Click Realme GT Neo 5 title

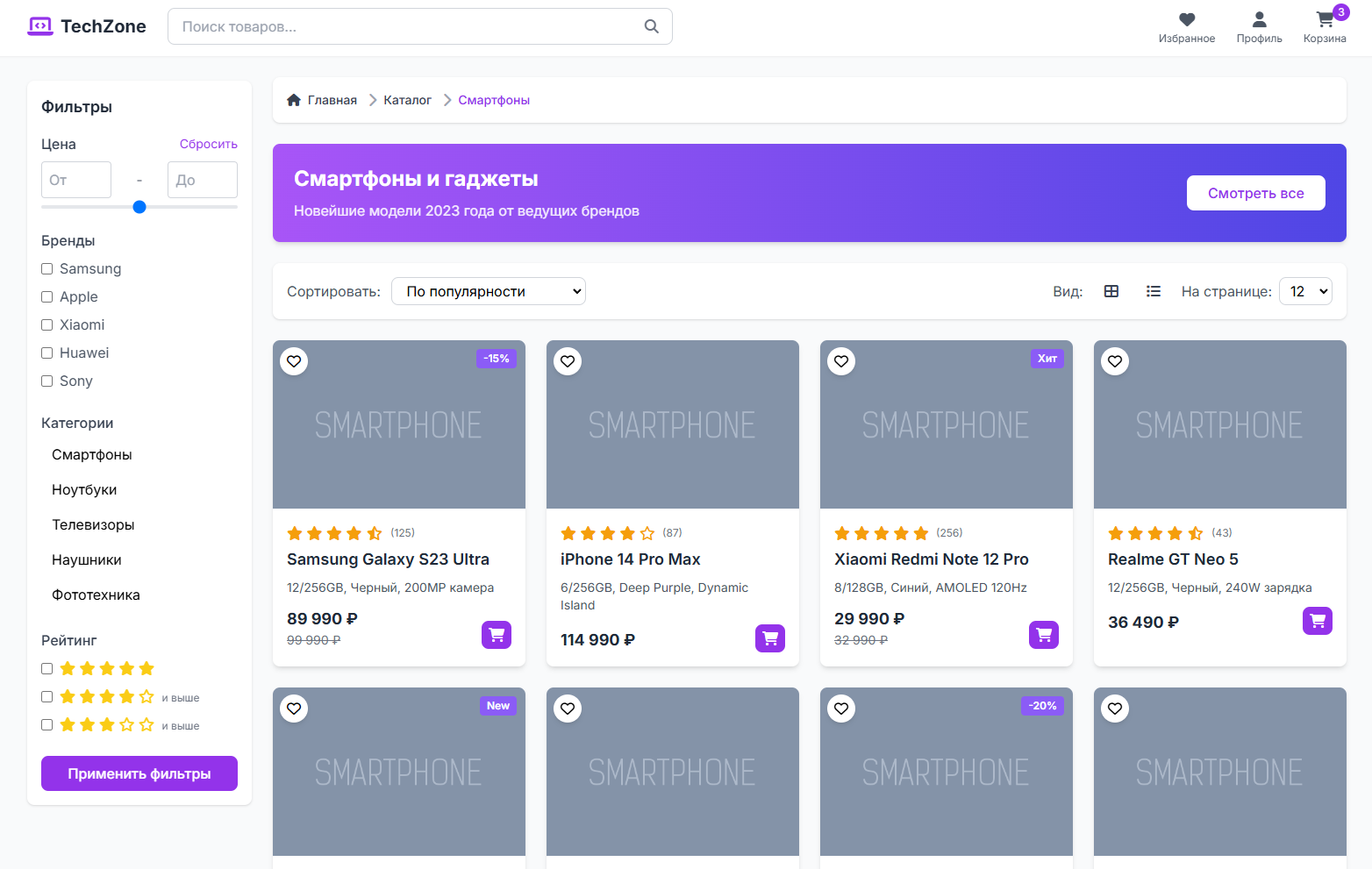tap(1173, 559)
